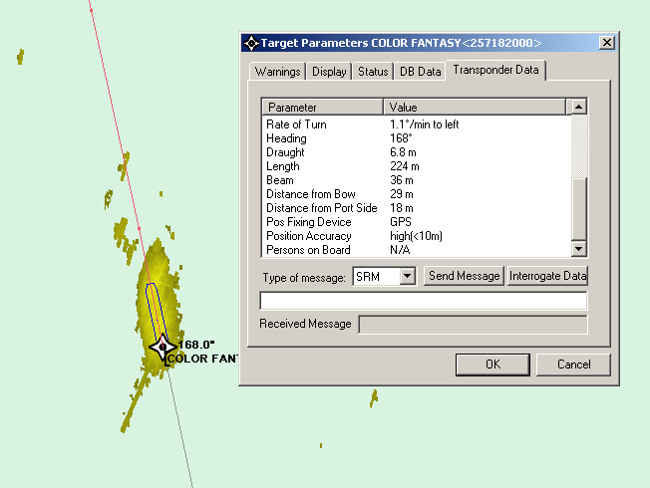Click the 1.1°/min to left value

424,124
